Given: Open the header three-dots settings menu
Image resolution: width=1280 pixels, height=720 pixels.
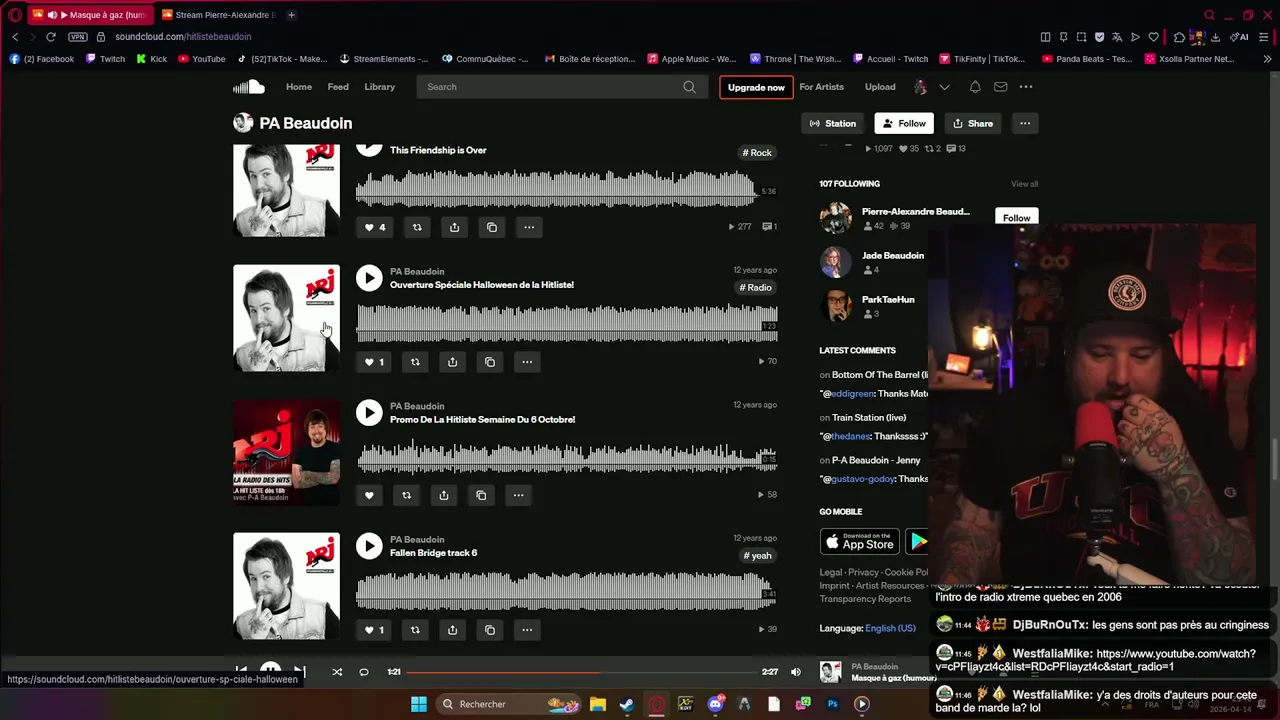Looking at the screenshot, I should coord(1026,87).
